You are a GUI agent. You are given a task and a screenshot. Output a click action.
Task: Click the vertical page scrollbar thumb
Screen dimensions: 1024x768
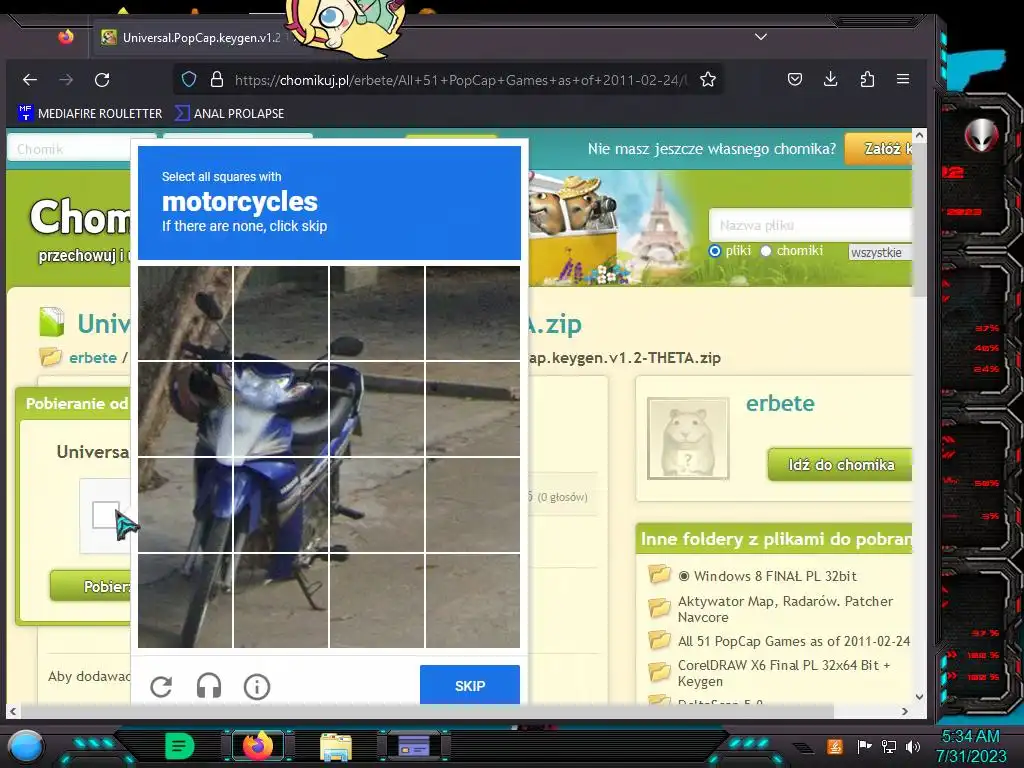(x=919, y=222)
